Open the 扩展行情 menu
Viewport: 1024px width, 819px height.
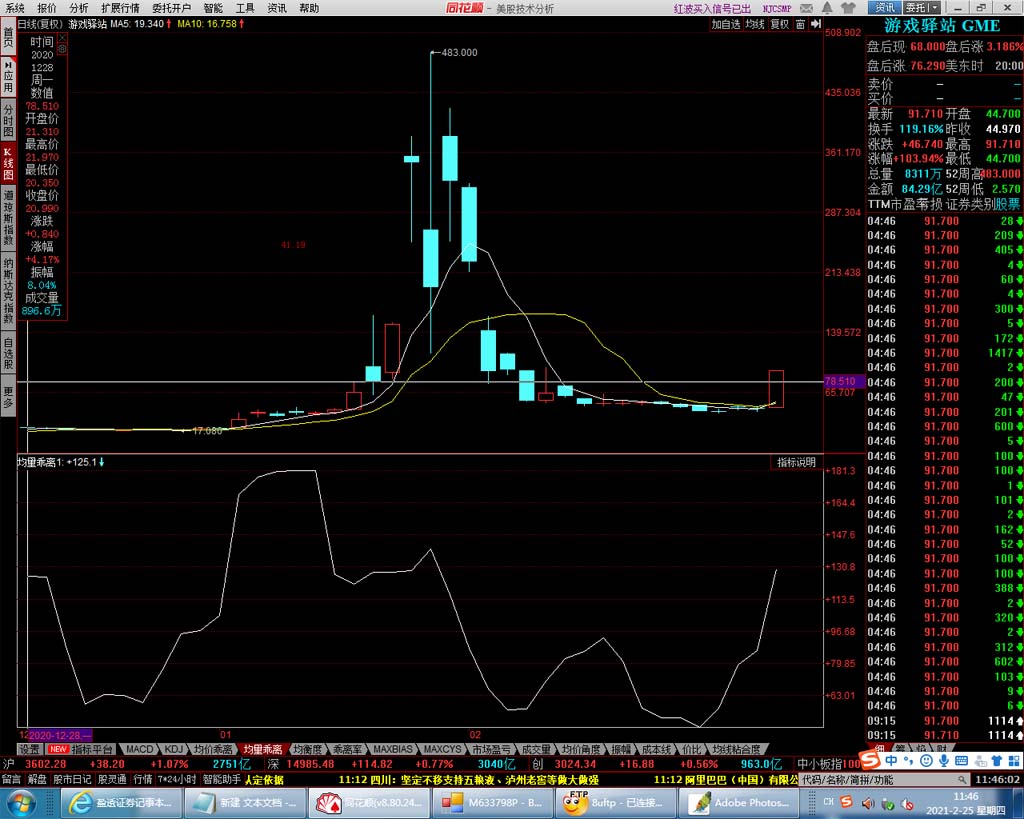point(120,8)
